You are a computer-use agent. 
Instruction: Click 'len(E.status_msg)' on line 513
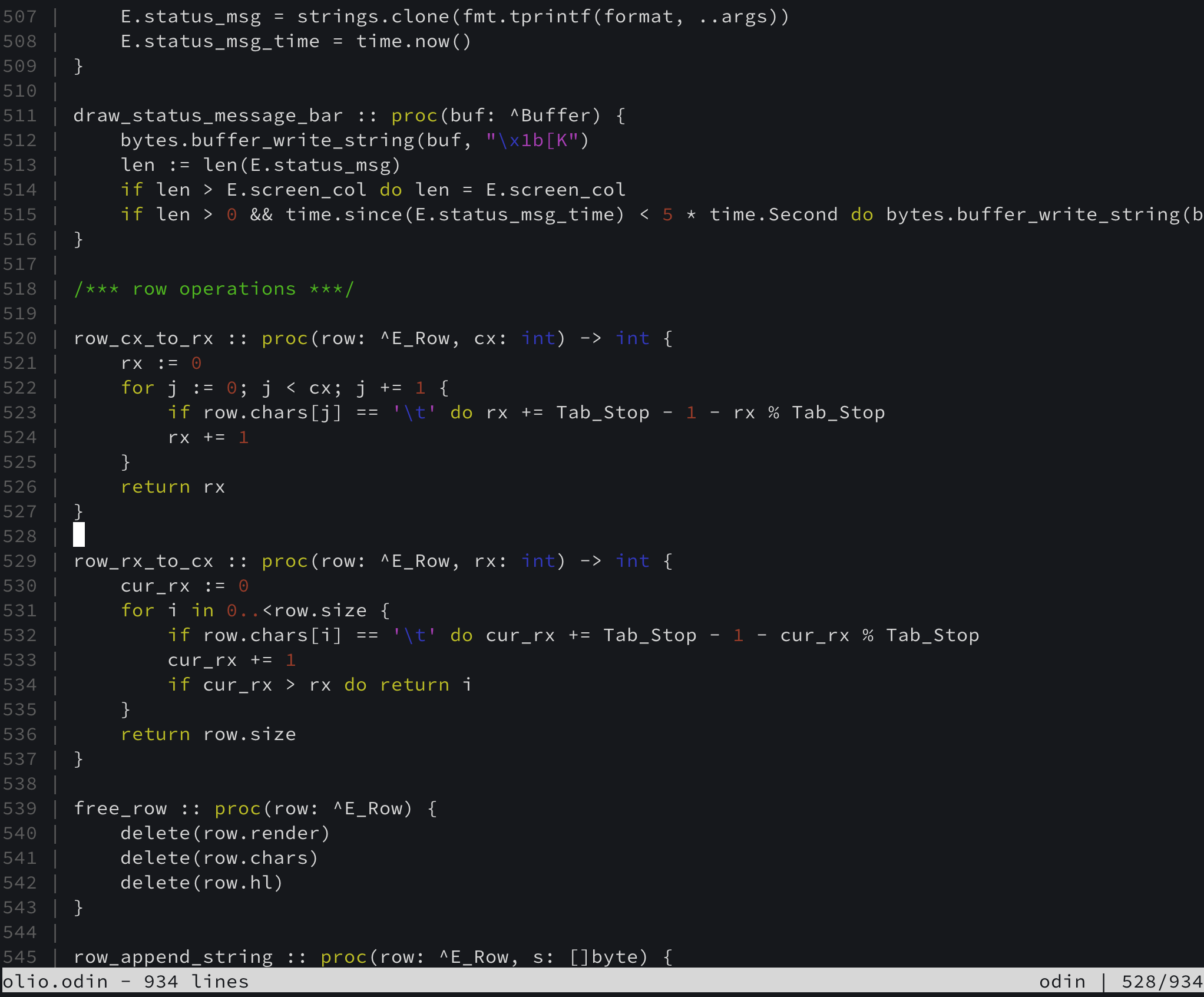click(302, 165)
